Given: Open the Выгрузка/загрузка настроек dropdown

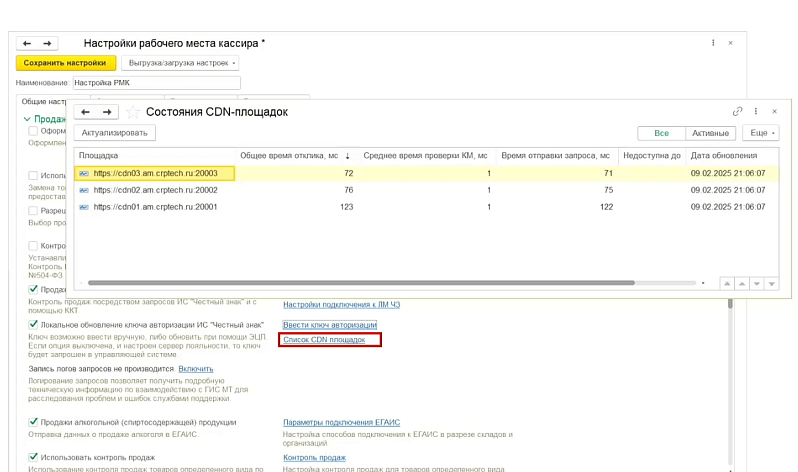Looking at the screenshot, I should pos(181,63).
